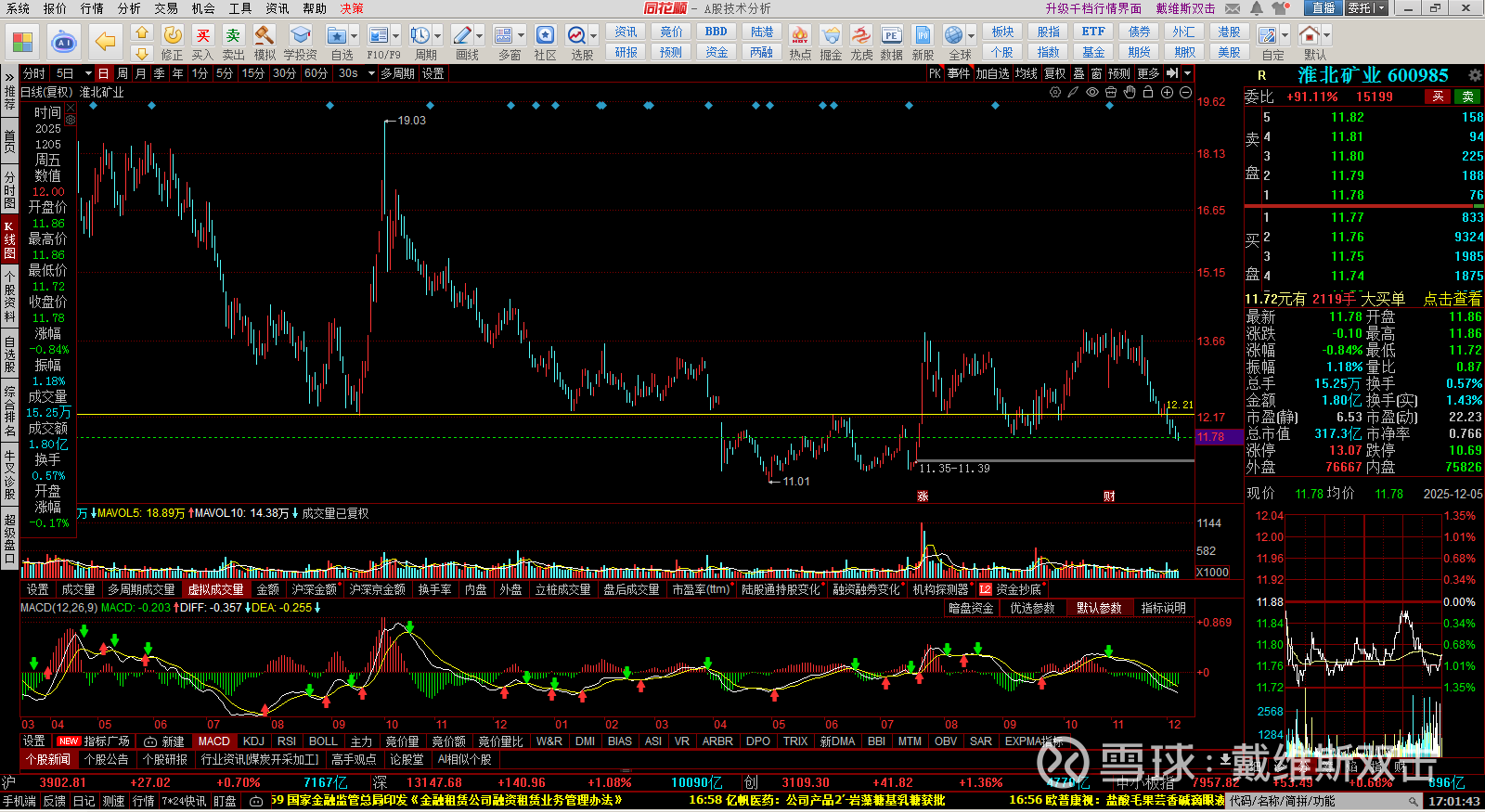Open the skin shirt icon

(1280, 8)
